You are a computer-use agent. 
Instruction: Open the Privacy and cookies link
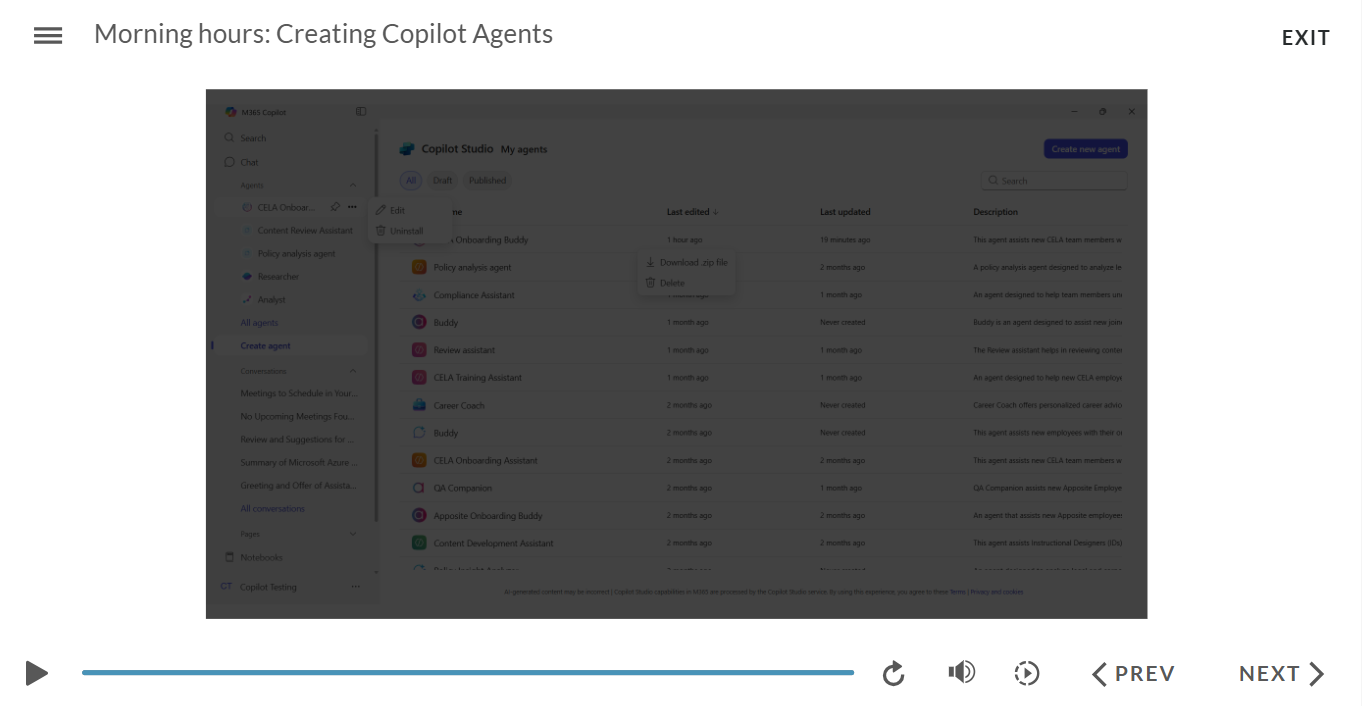(x=997, y=592)
